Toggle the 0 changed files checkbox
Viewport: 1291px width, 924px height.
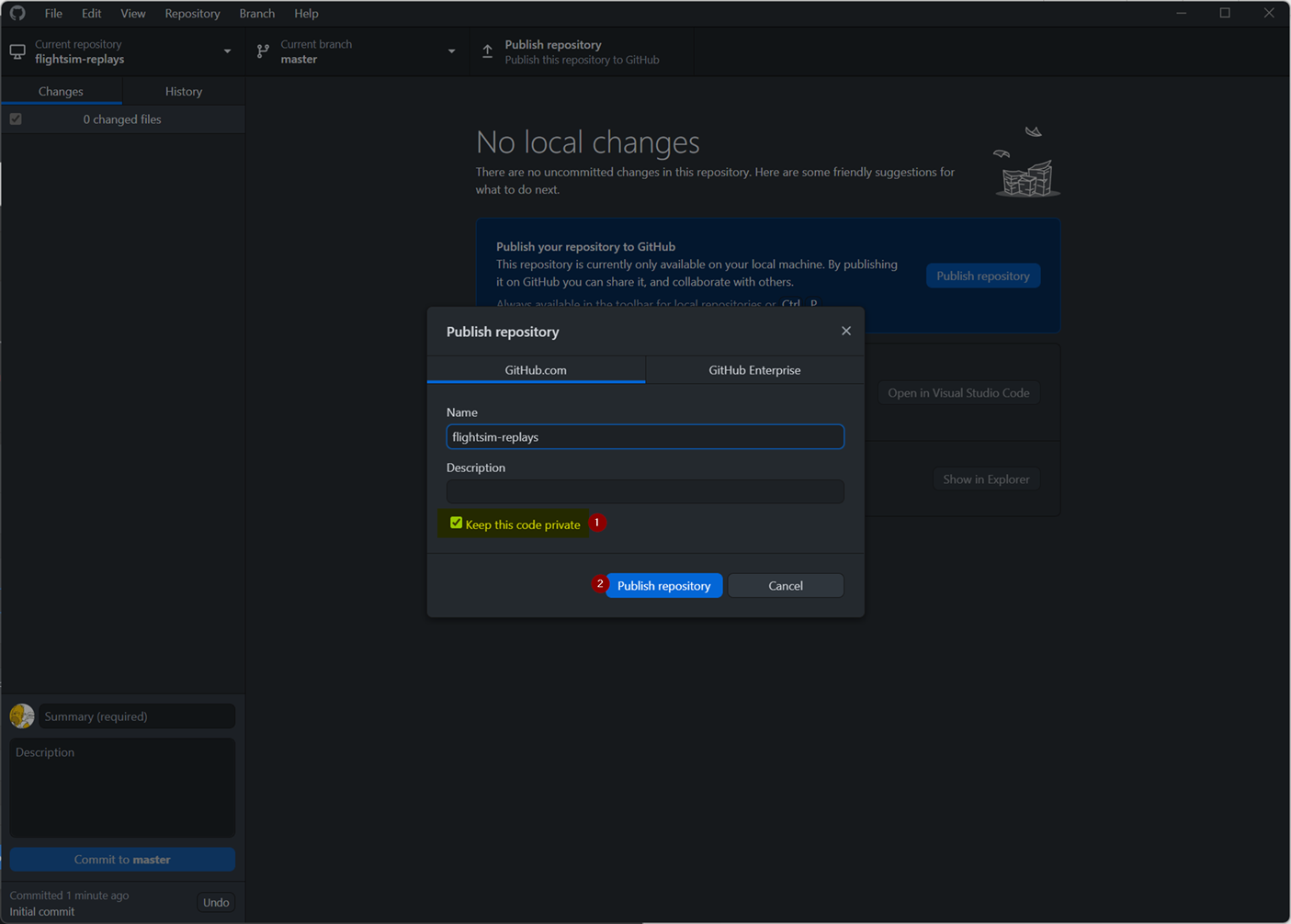pos(16,119)
